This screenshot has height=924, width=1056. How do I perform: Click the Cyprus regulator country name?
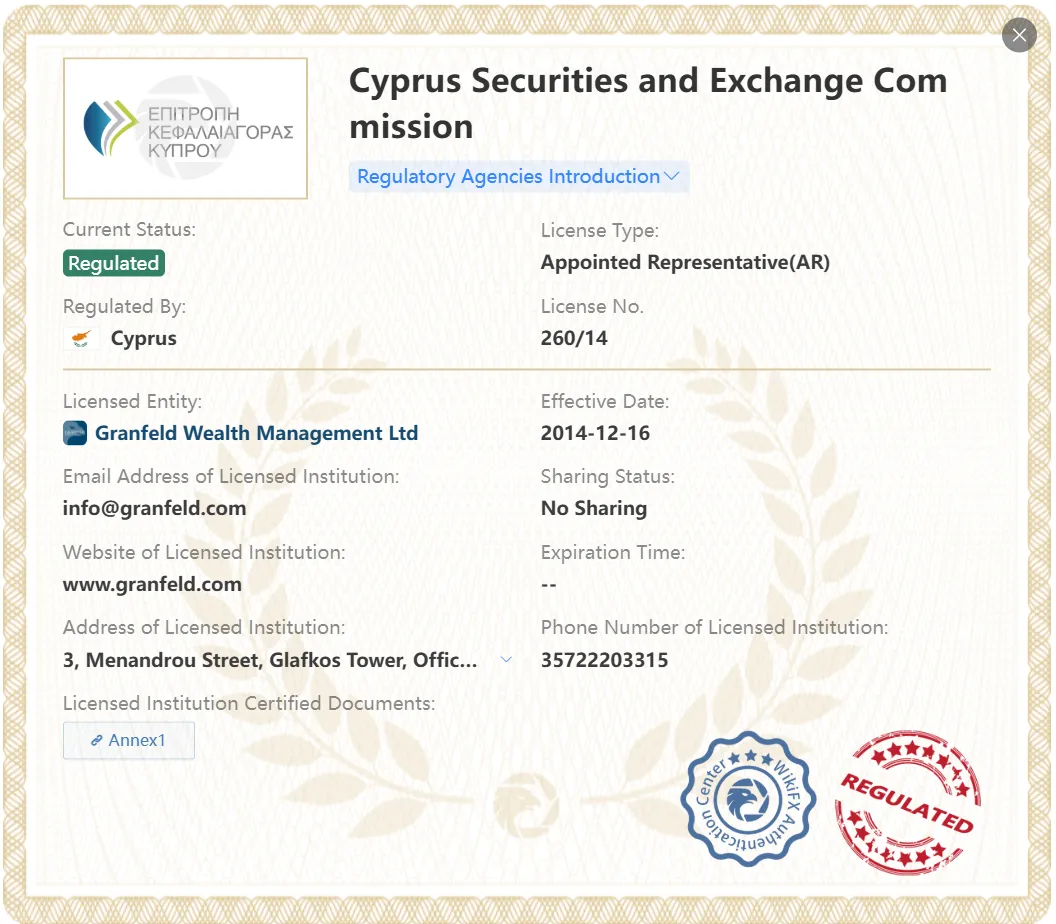pos(143,338)
